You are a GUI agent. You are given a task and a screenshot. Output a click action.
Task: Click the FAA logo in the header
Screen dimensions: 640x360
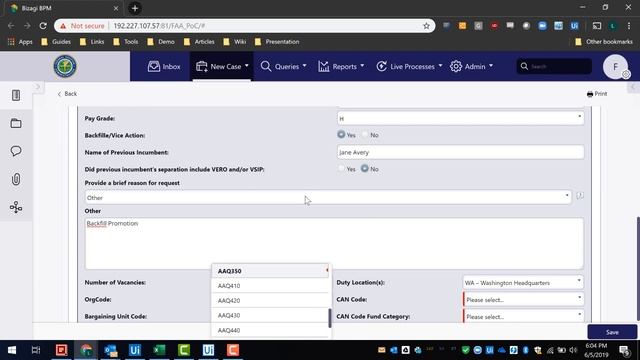pyautogui.click(x=65, y=66)
